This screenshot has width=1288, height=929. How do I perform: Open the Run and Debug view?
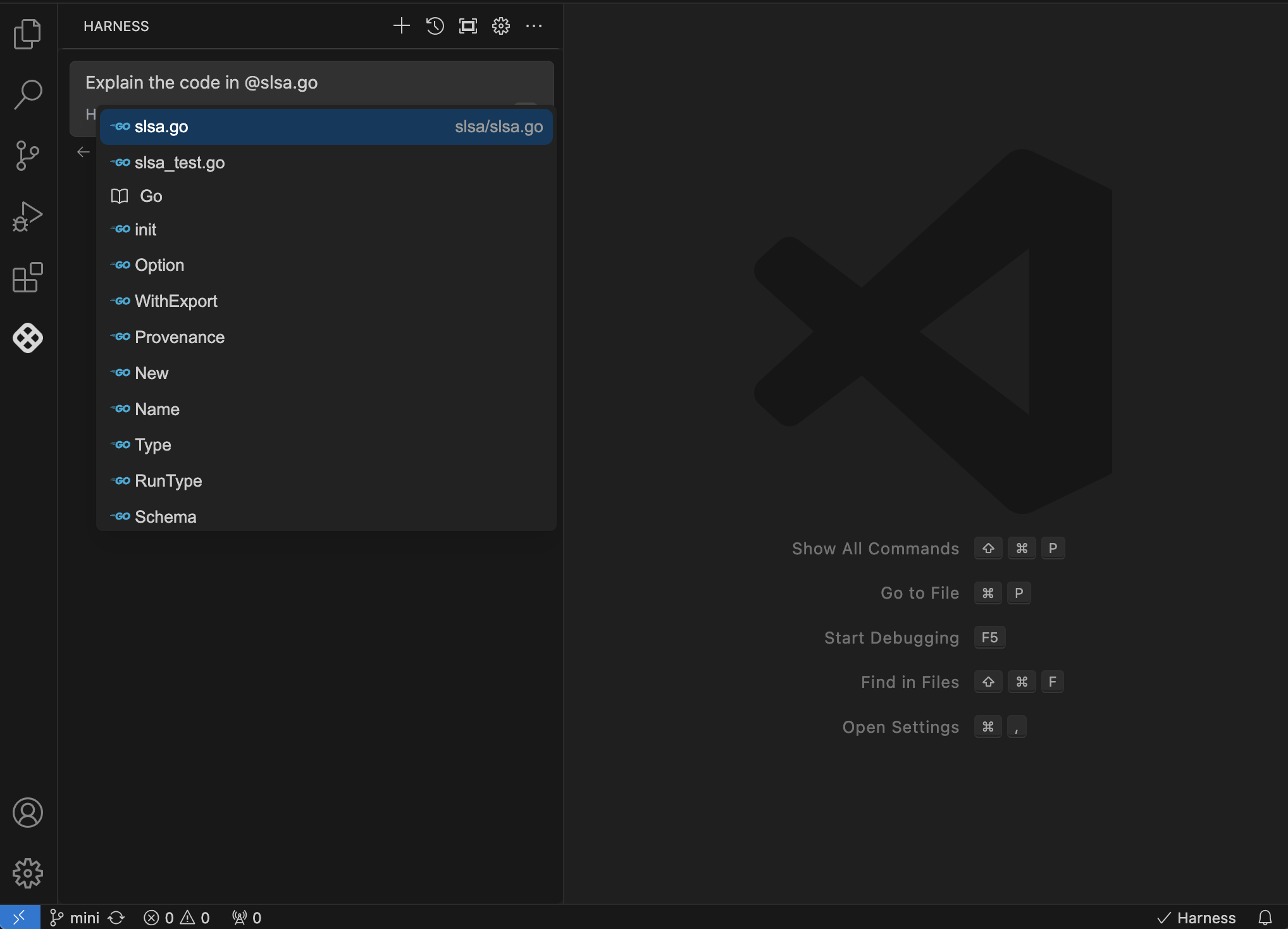coord(27,216)
